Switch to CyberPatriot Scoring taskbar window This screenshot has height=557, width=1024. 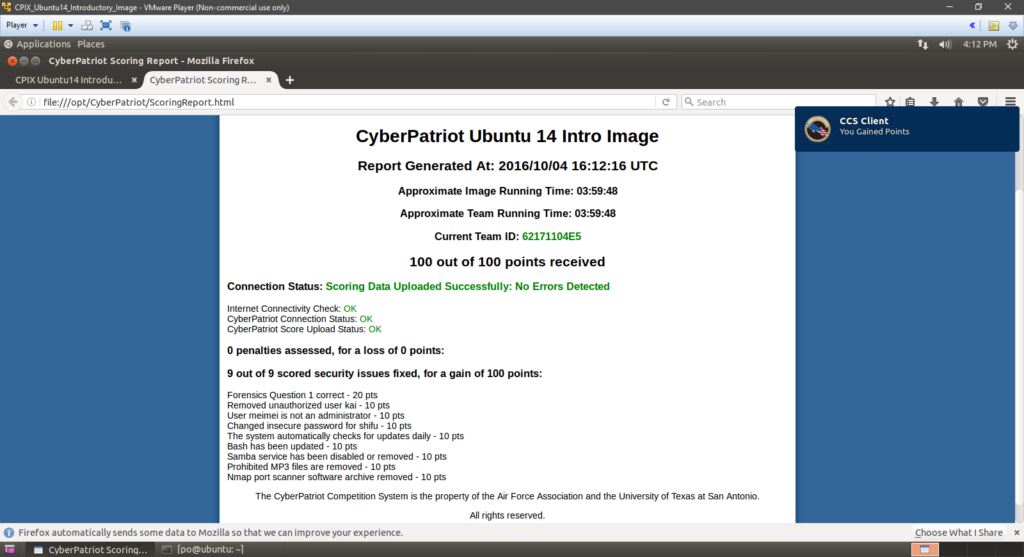click(x=91, y=550)
